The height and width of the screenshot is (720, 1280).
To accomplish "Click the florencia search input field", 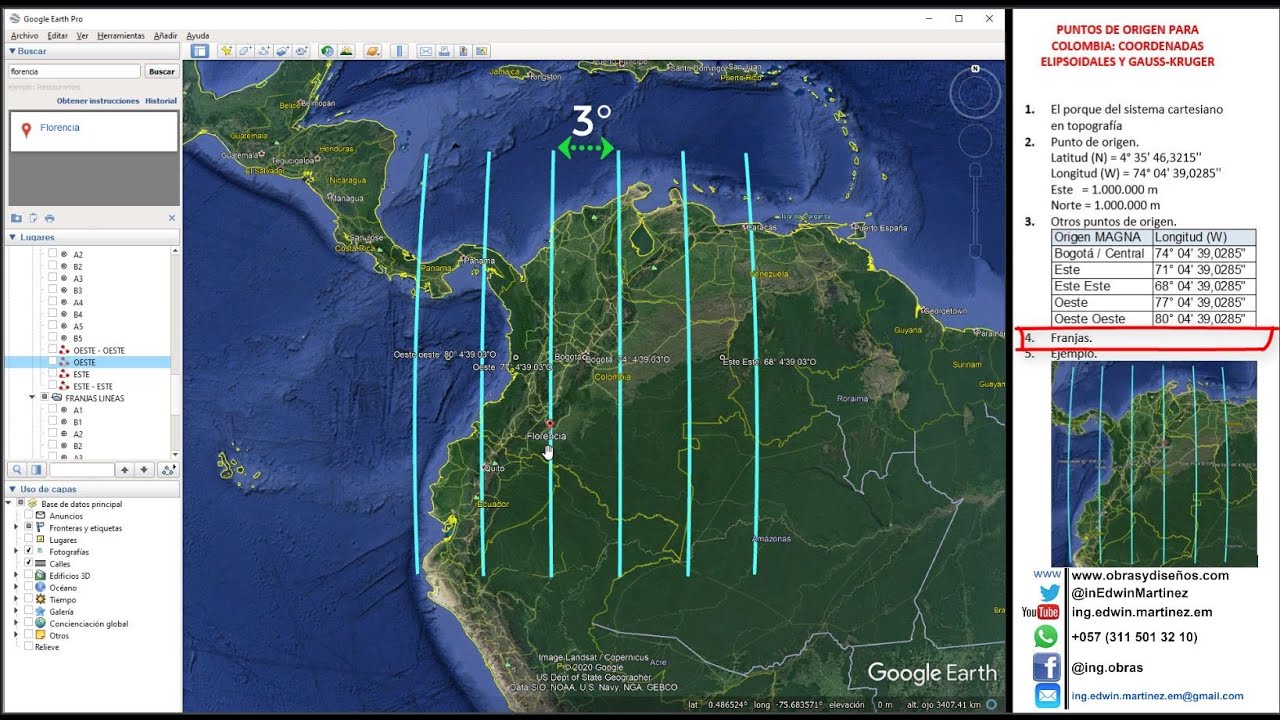I will pos(74,72).
